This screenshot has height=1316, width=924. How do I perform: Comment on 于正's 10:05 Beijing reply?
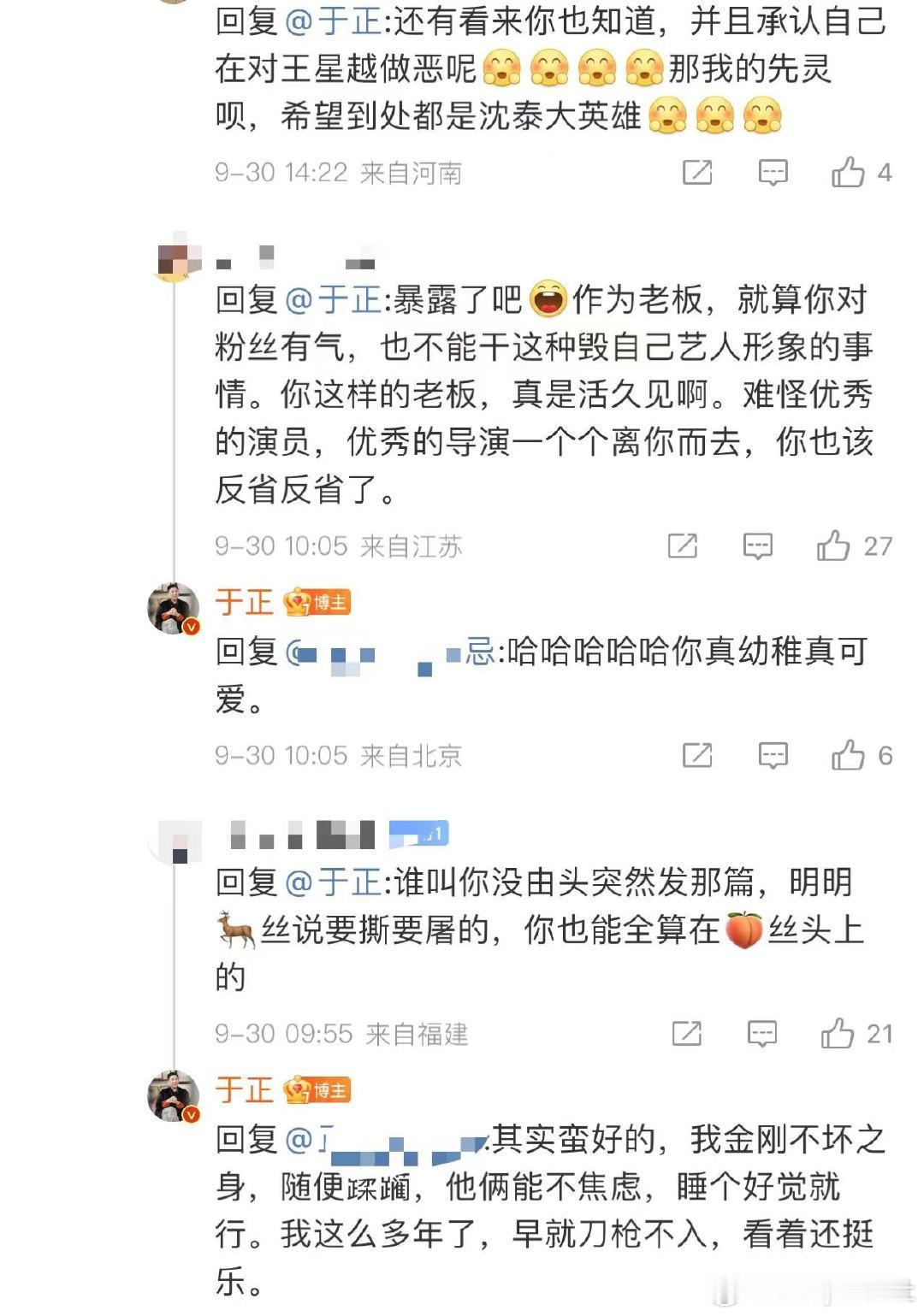[773, 755]
